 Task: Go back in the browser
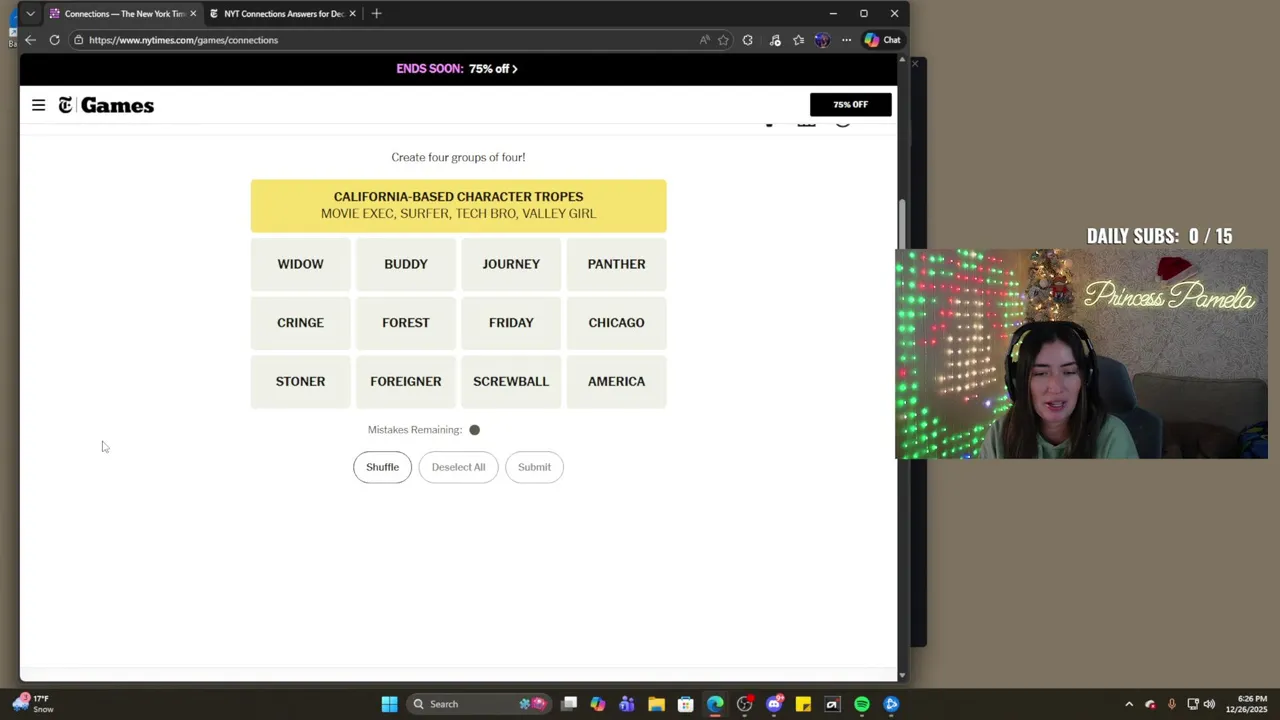point(30,40)
